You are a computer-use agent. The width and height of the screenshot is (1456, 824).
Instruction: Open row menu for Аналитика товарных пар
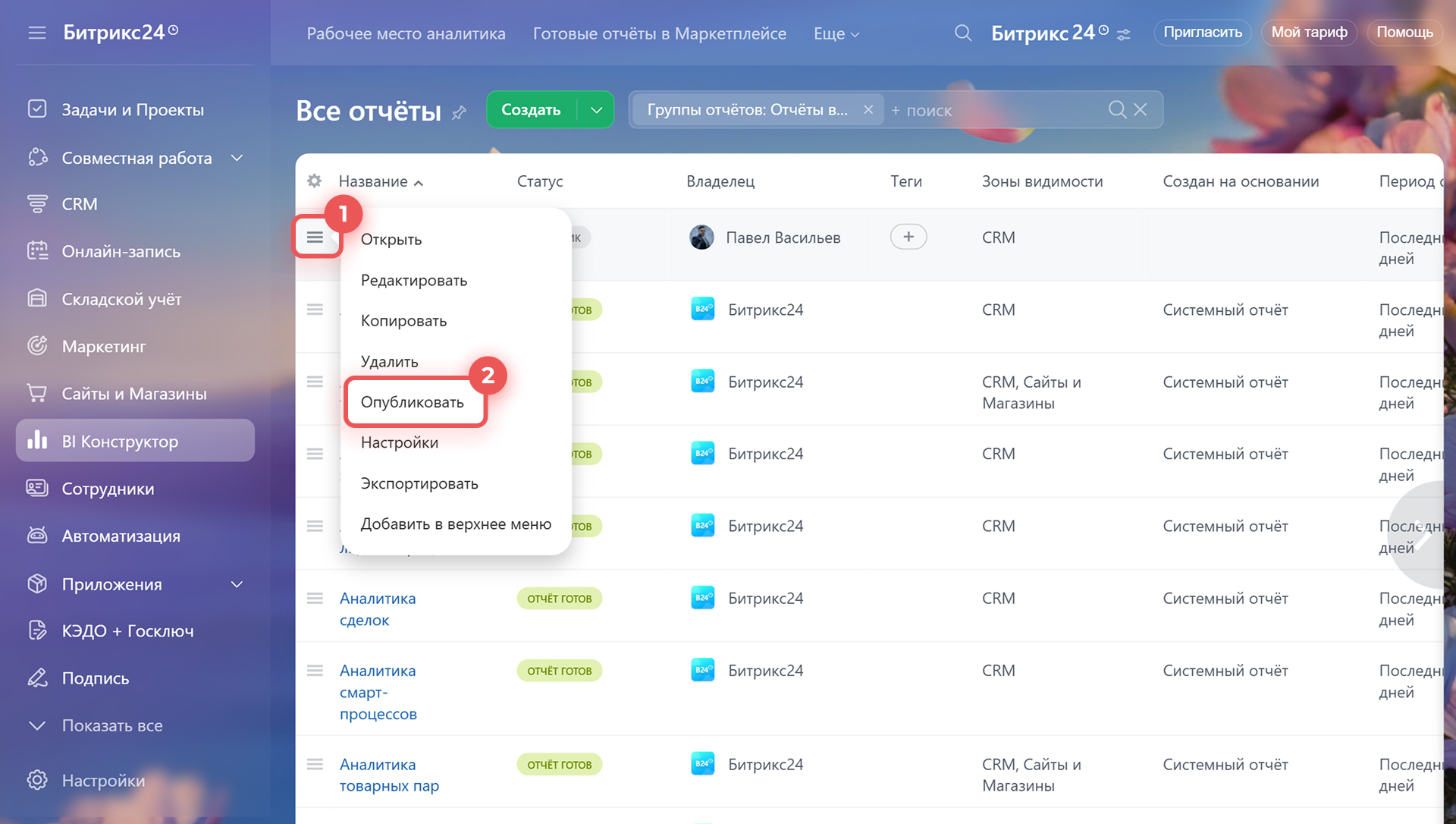pyautogui.click(x=315, y=764)
